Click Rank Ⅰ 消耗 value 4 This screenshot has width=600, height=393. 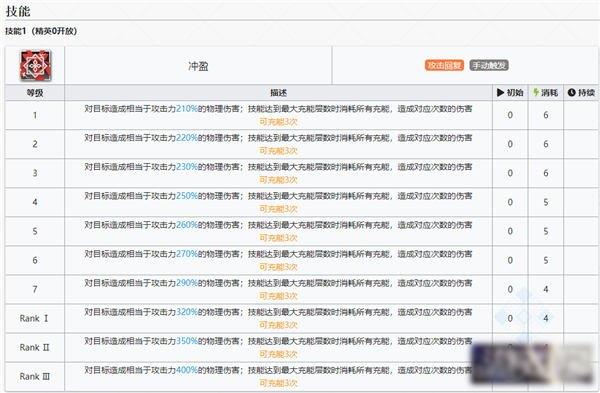click(546, 319)
